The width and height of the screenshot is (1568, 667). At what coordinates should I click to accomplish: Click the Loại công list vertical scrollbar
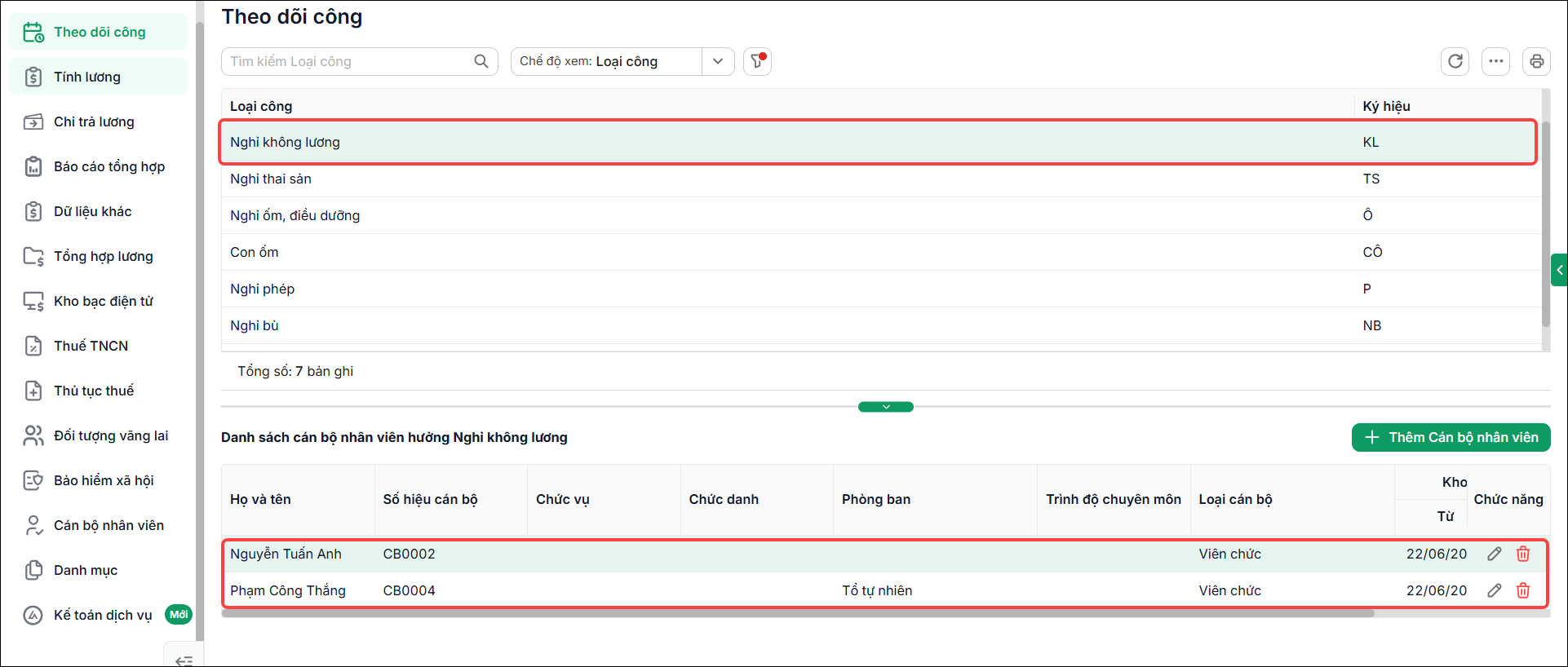point(1545,224)
